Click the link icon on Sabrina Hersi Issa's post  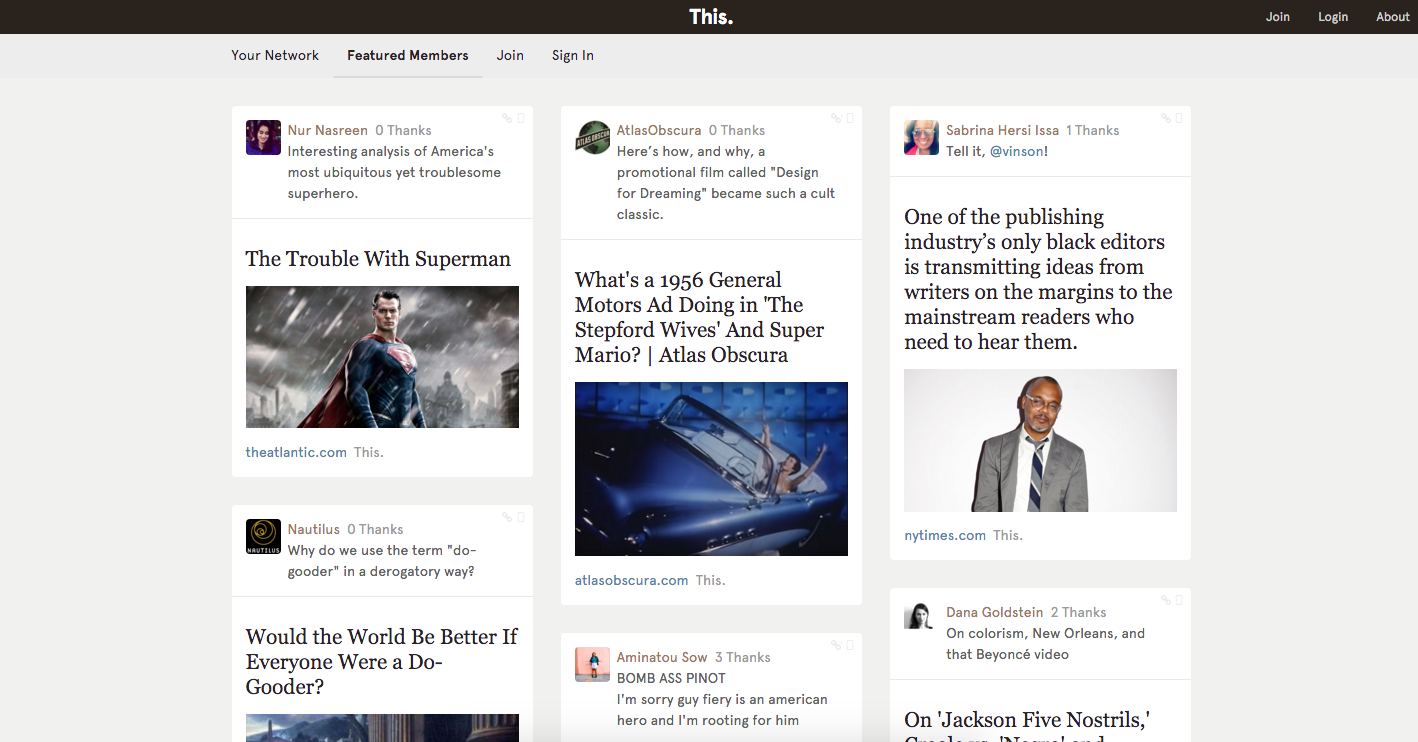point(1165,118)
